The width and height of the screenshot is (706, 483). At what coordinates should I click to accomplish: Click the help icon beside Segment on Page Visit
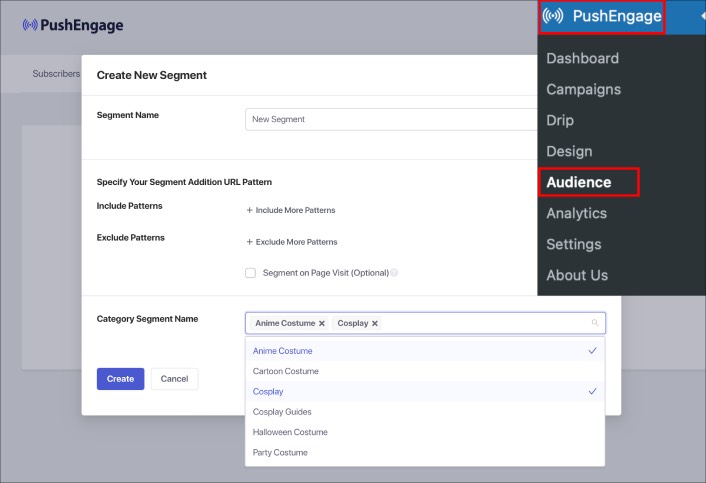click(x=394, y=272)
